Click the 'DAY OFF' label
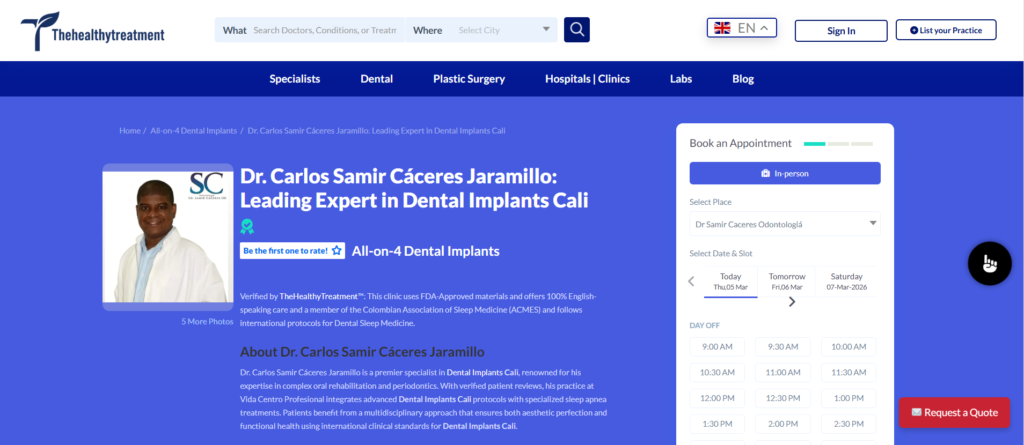 click(x=705, y=325)
